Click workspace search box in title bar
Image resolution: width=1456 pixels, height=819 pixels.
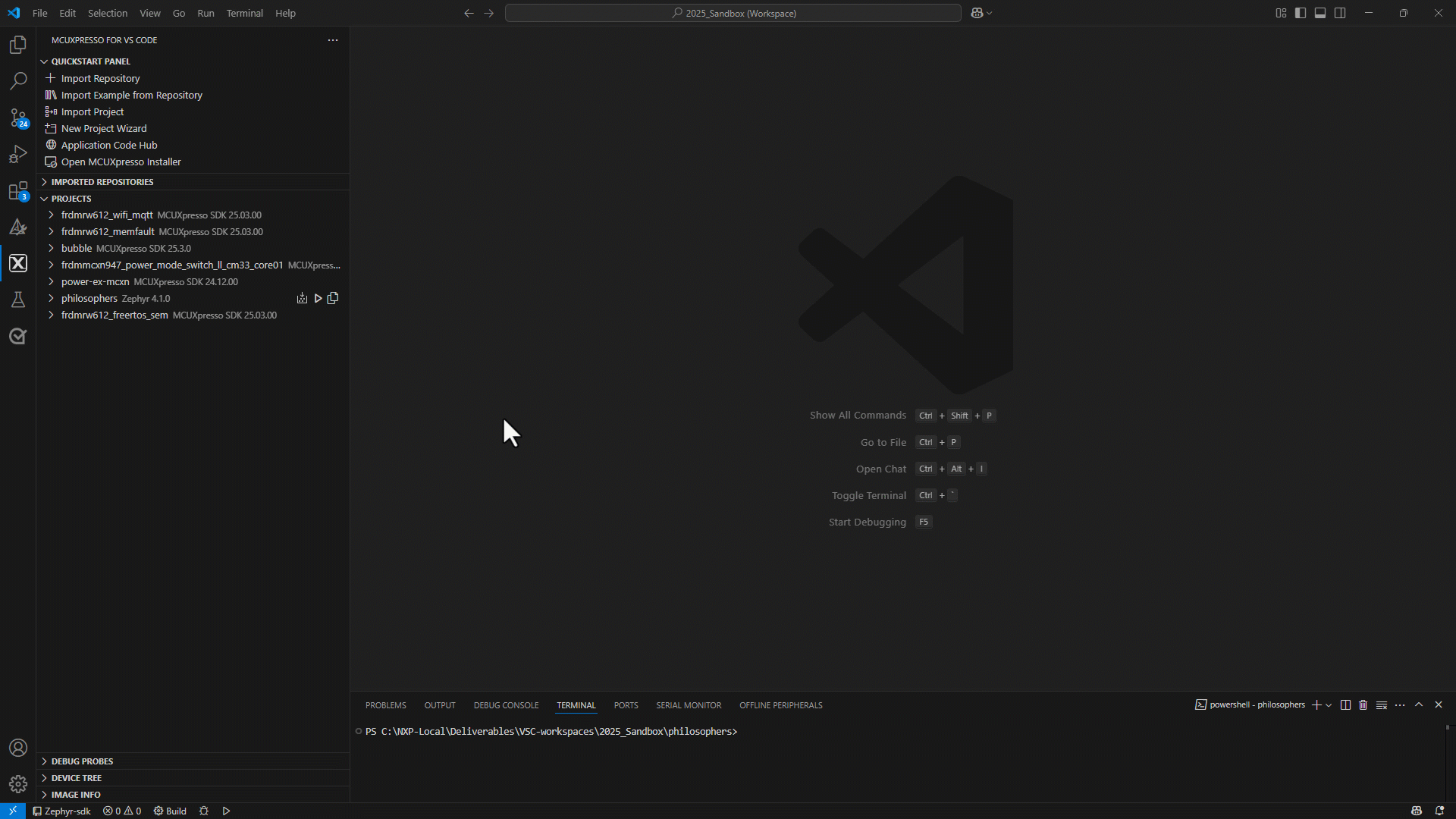coord(733,13)
